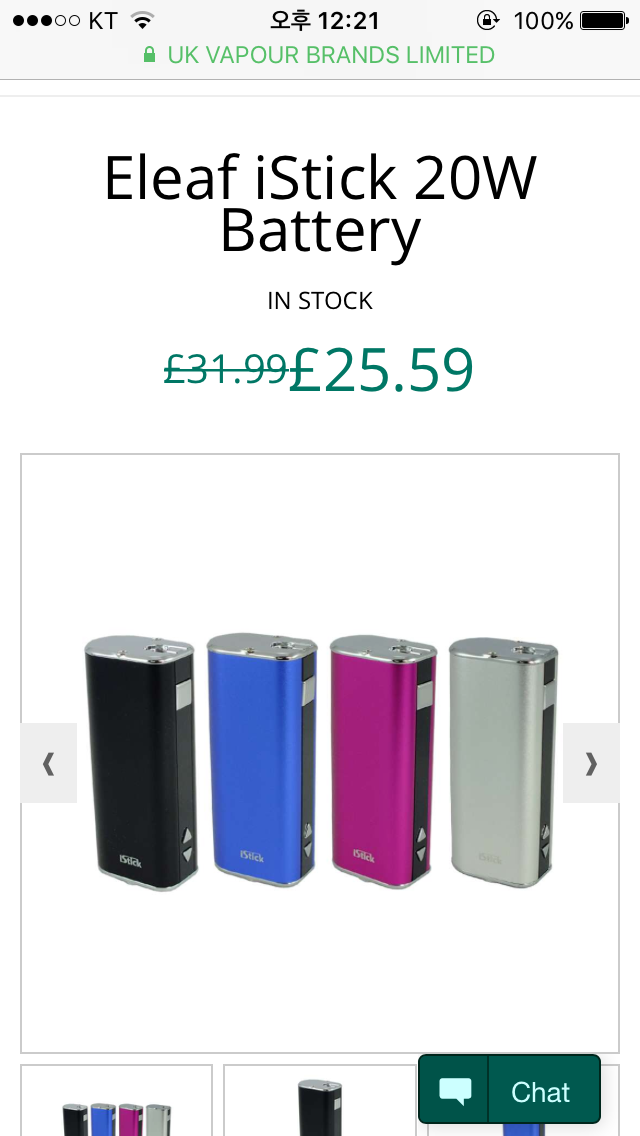Tap the signal strength dots
The image size is (640, 1136).
tap(46, 20)
